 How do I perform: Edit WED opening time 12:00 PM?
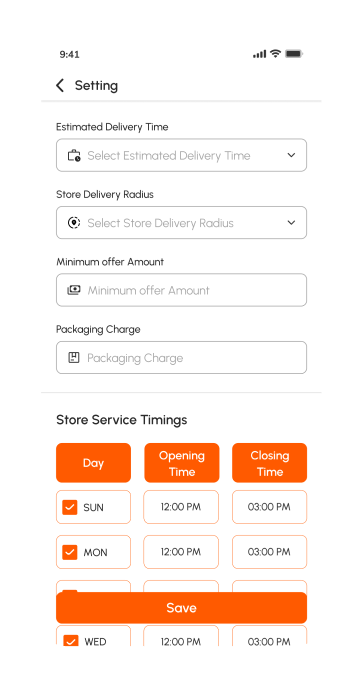click(181, 636)
